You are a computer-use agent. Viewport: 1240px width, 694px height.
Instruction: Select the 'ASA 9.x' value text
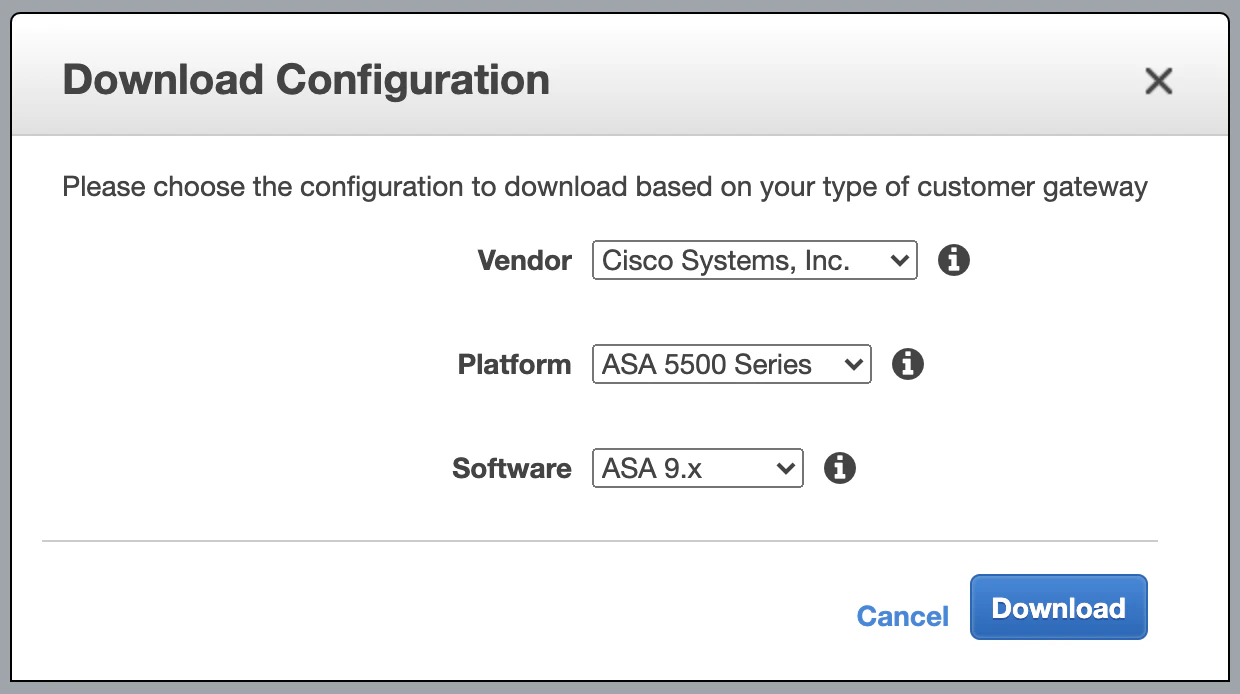(x=652, y=468)
